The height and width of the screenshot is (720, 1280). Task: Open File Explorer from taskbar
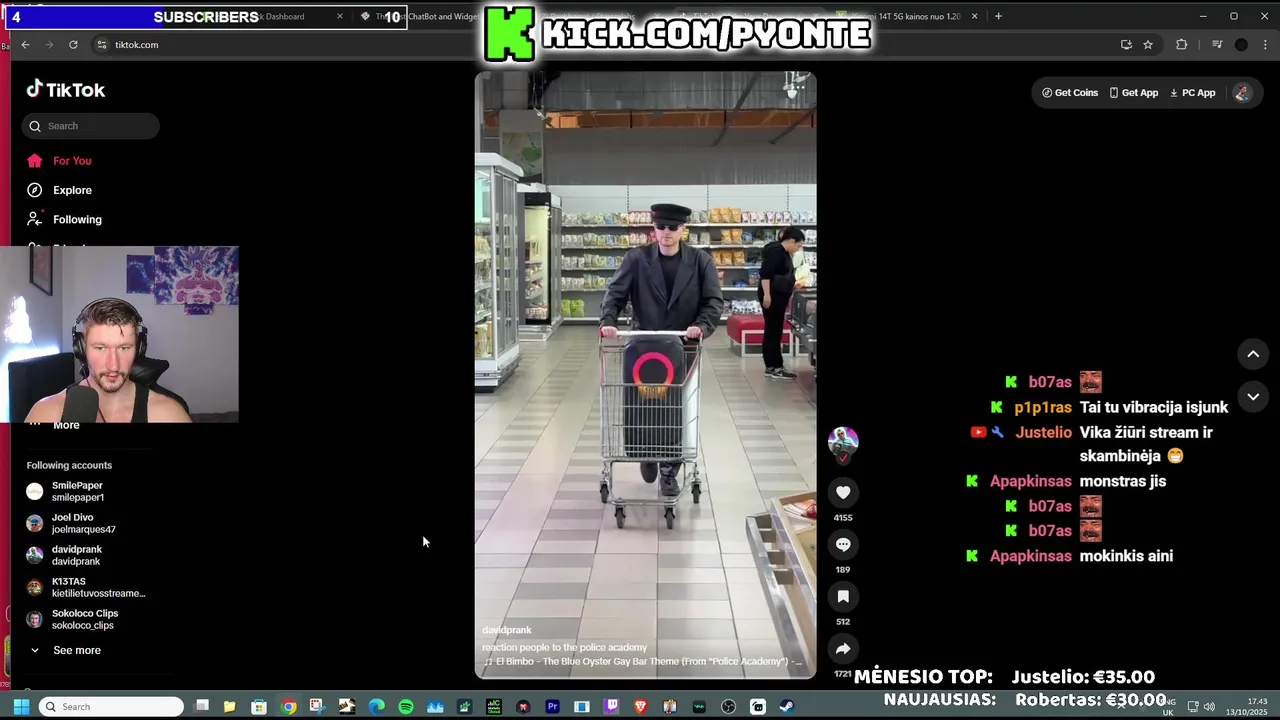(229, 707)
